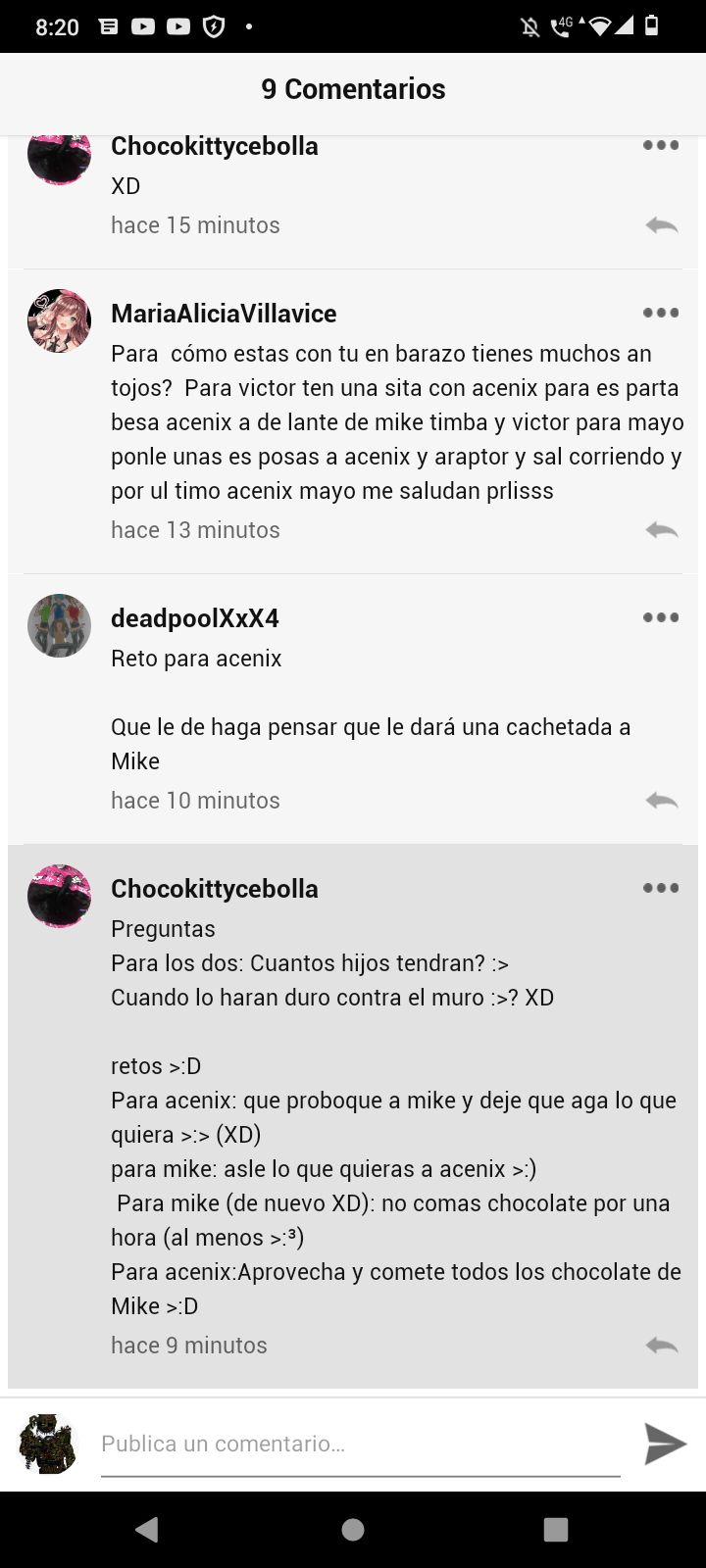Tap your own avatar beside comment box
Viewport: 706px width, 1568px height.
tap(47, 1444)
